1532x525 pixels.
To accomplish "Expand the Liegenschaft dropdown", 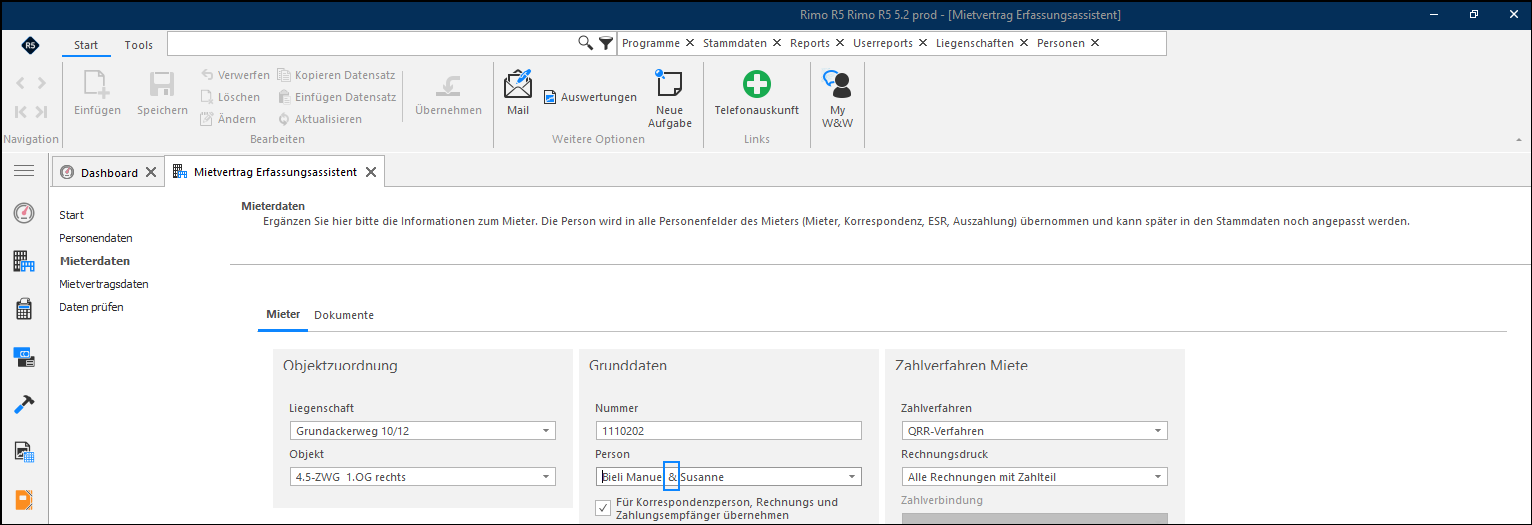I will coord(546,431).
